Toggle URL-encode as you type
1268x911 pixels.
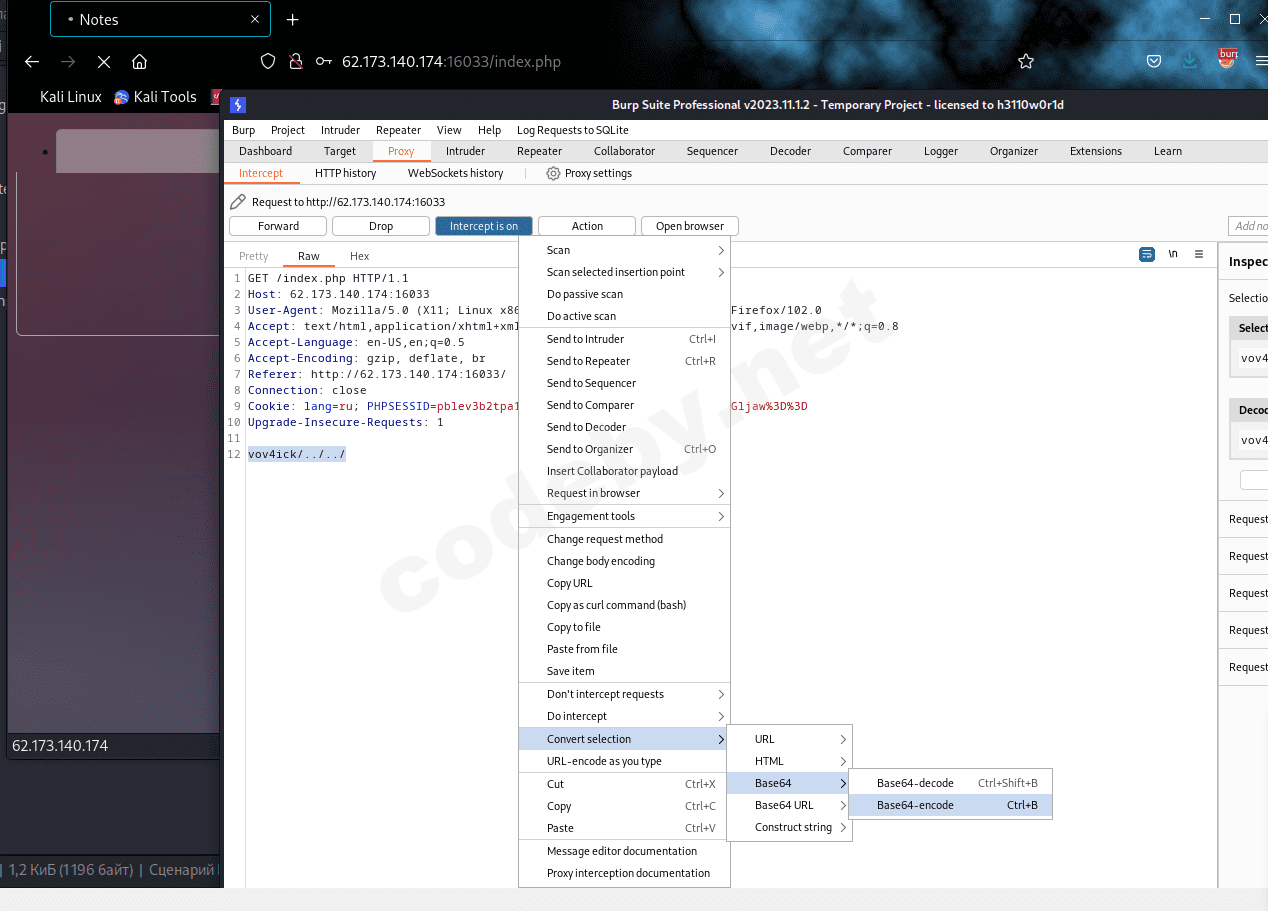tap(603, 761)
